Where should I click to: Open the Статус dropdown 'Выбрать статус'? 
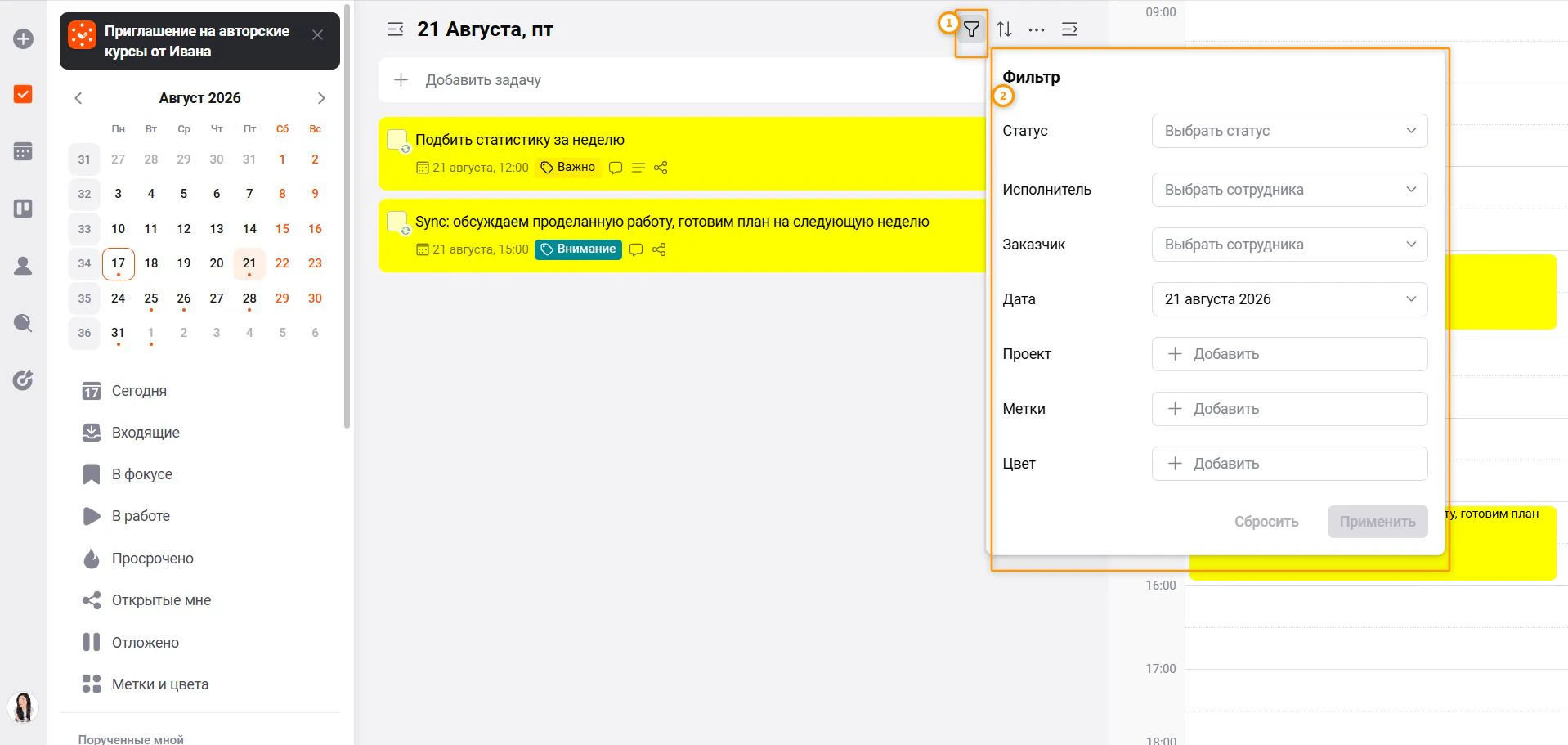pos(1289,131)
